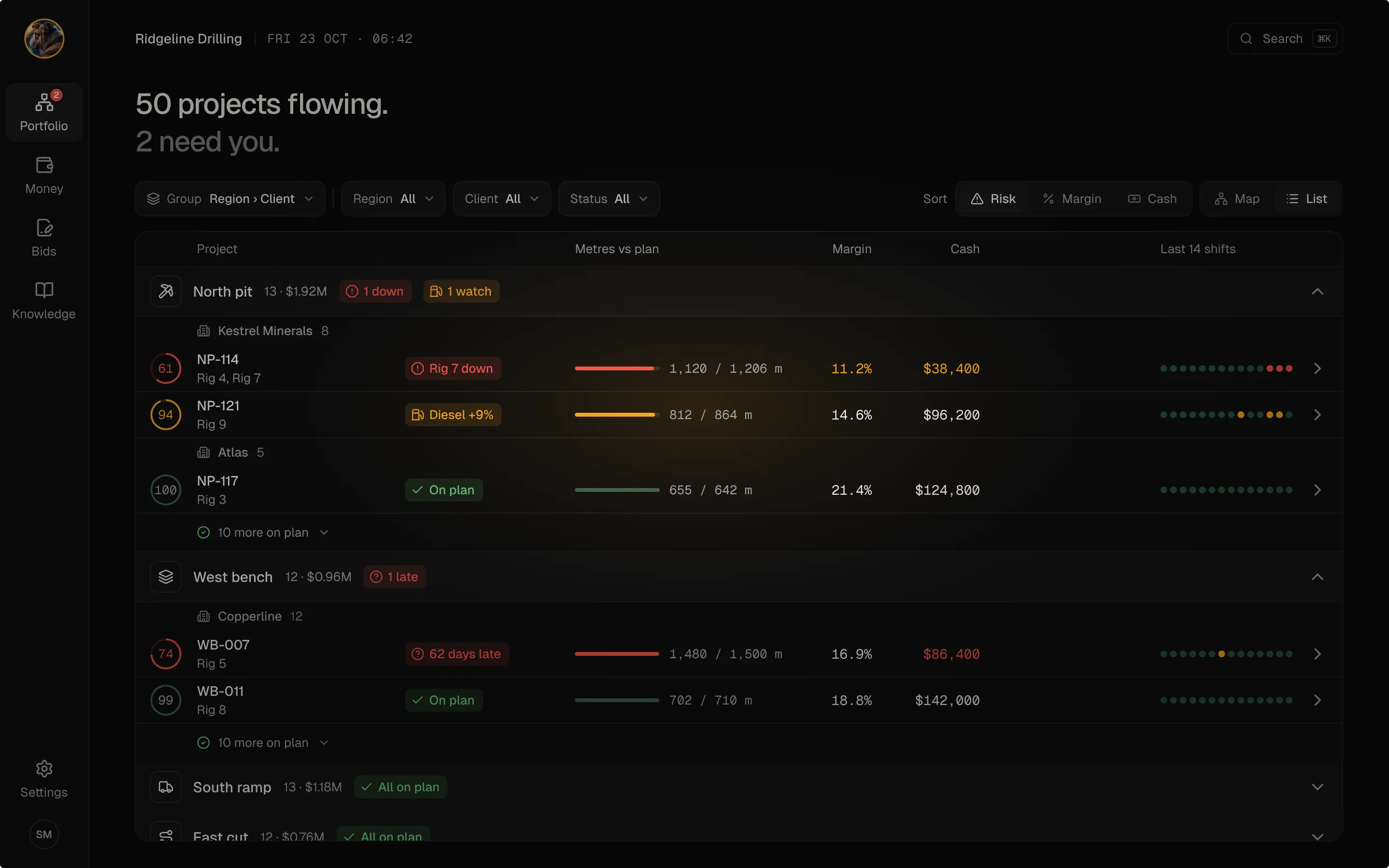This screenshot has width=1389, height=868.
Task: Open the Region All filter dropdown
Action: pos(393,199)
